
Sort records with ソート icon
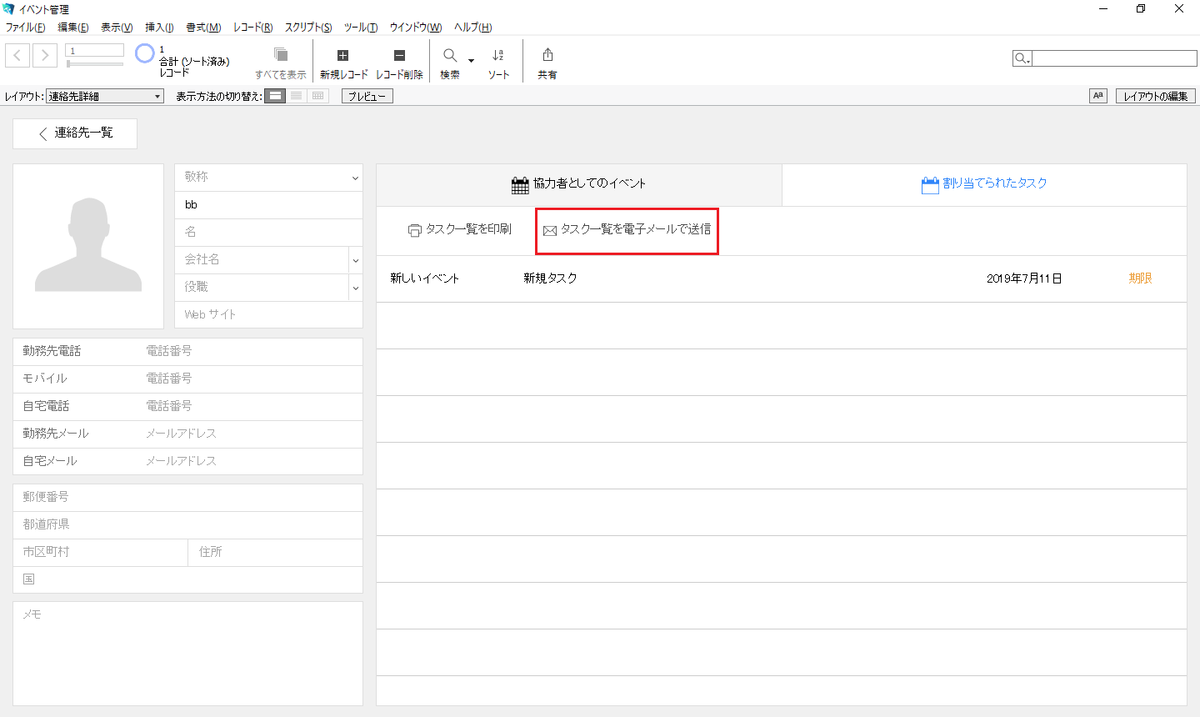(498, 55)
